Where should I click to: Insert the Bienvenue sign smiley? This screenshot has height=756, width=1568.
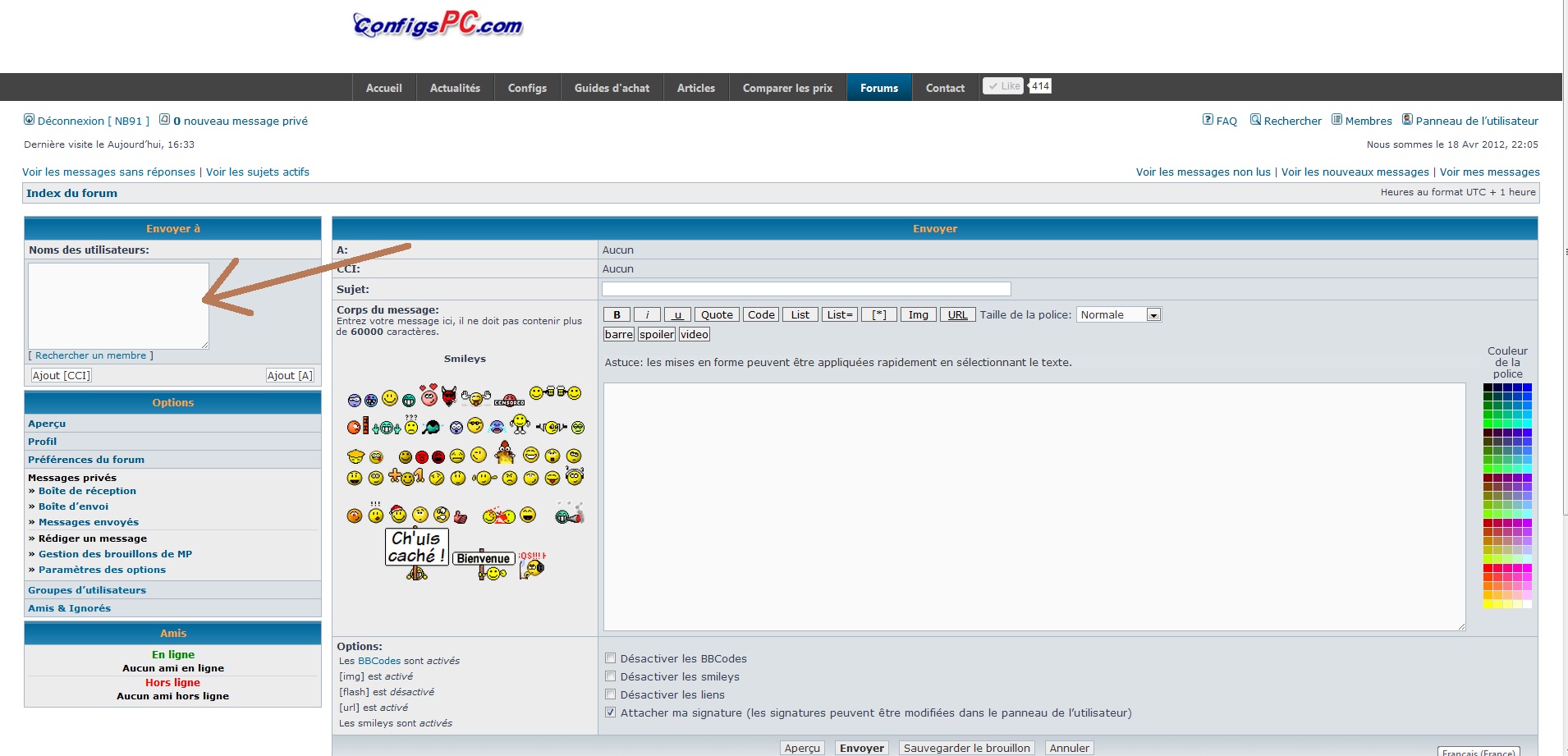(x=486, y=564)
